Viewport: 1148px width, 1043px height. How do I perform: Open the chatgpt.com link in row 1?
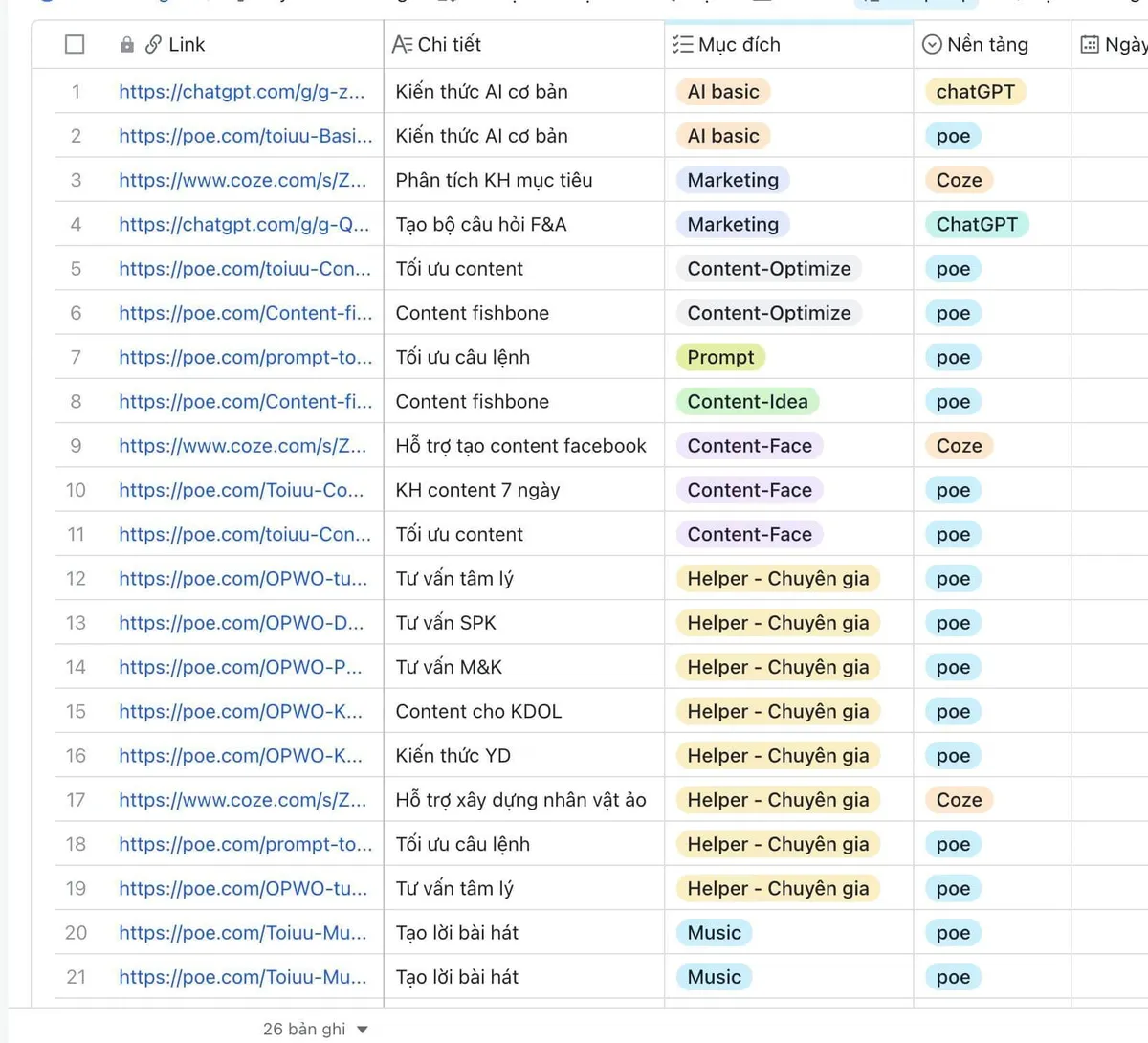pos(241,92)
